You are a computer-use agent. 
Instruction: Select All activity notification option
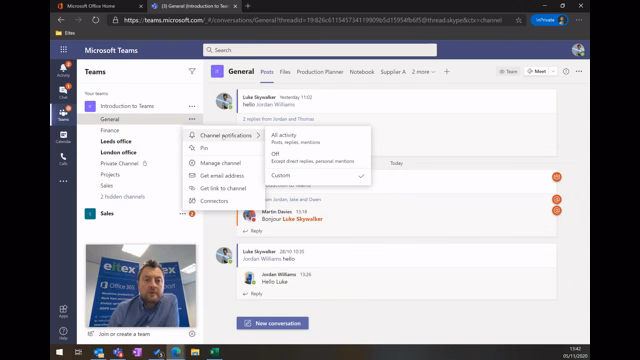pos(318,138)
